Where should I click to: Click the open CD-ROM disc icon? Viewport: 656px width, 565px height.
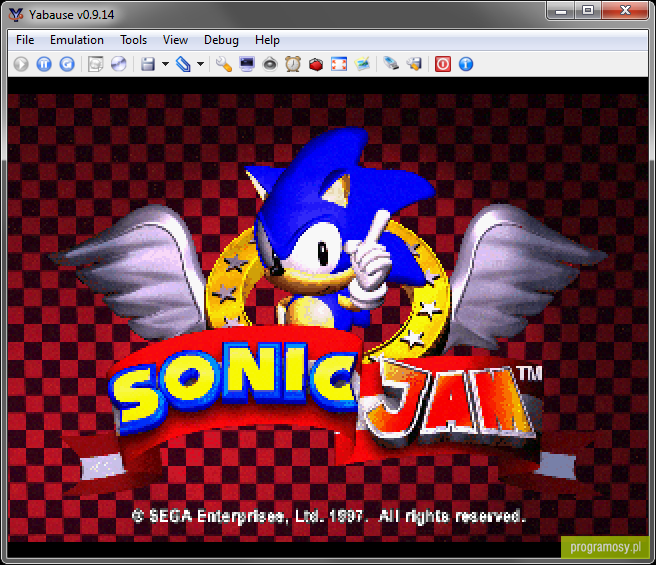[x=119, y=64]
